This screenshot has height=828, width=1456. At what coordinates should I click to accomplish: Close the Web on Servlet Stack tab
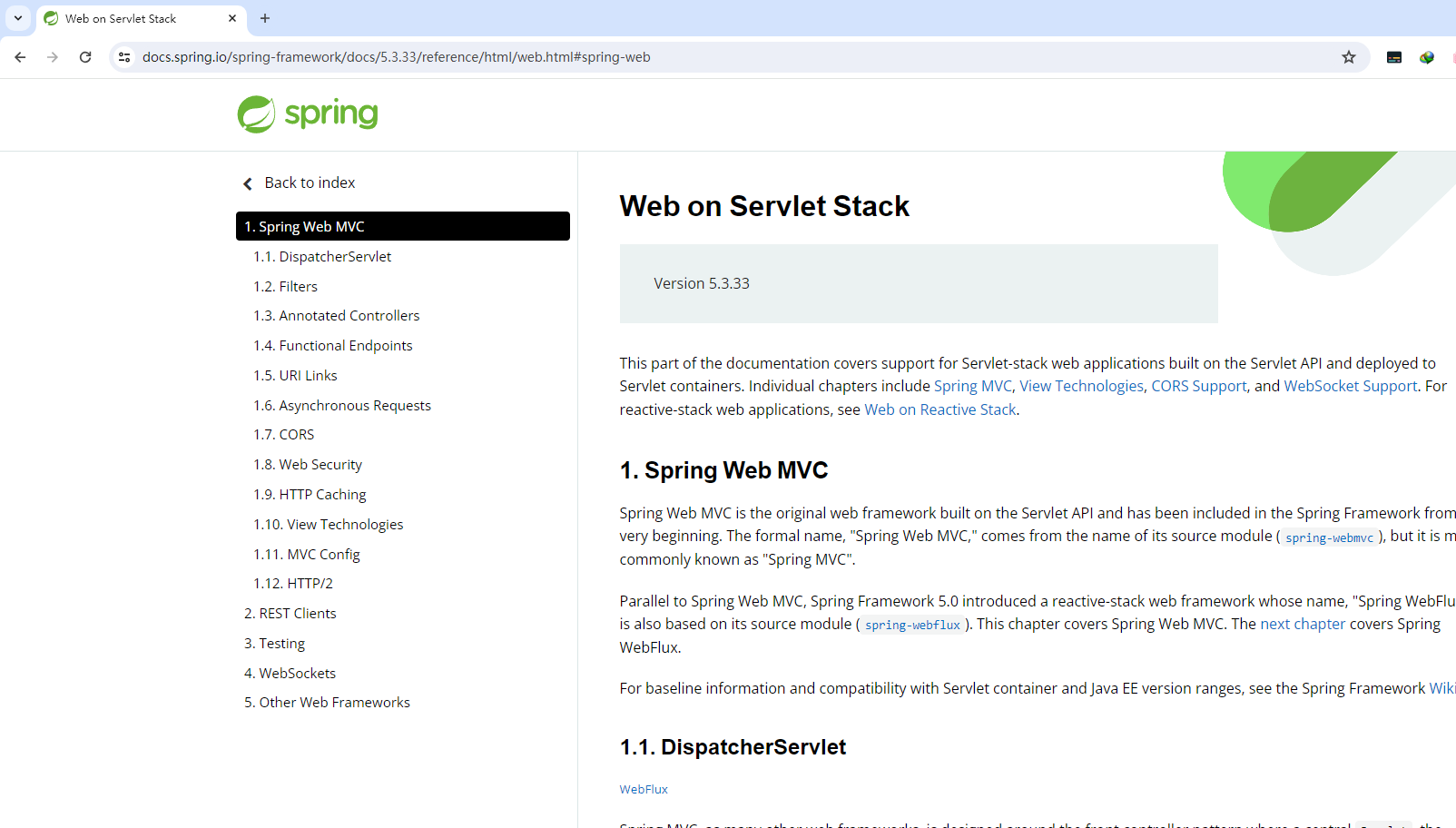pos(232,18)
